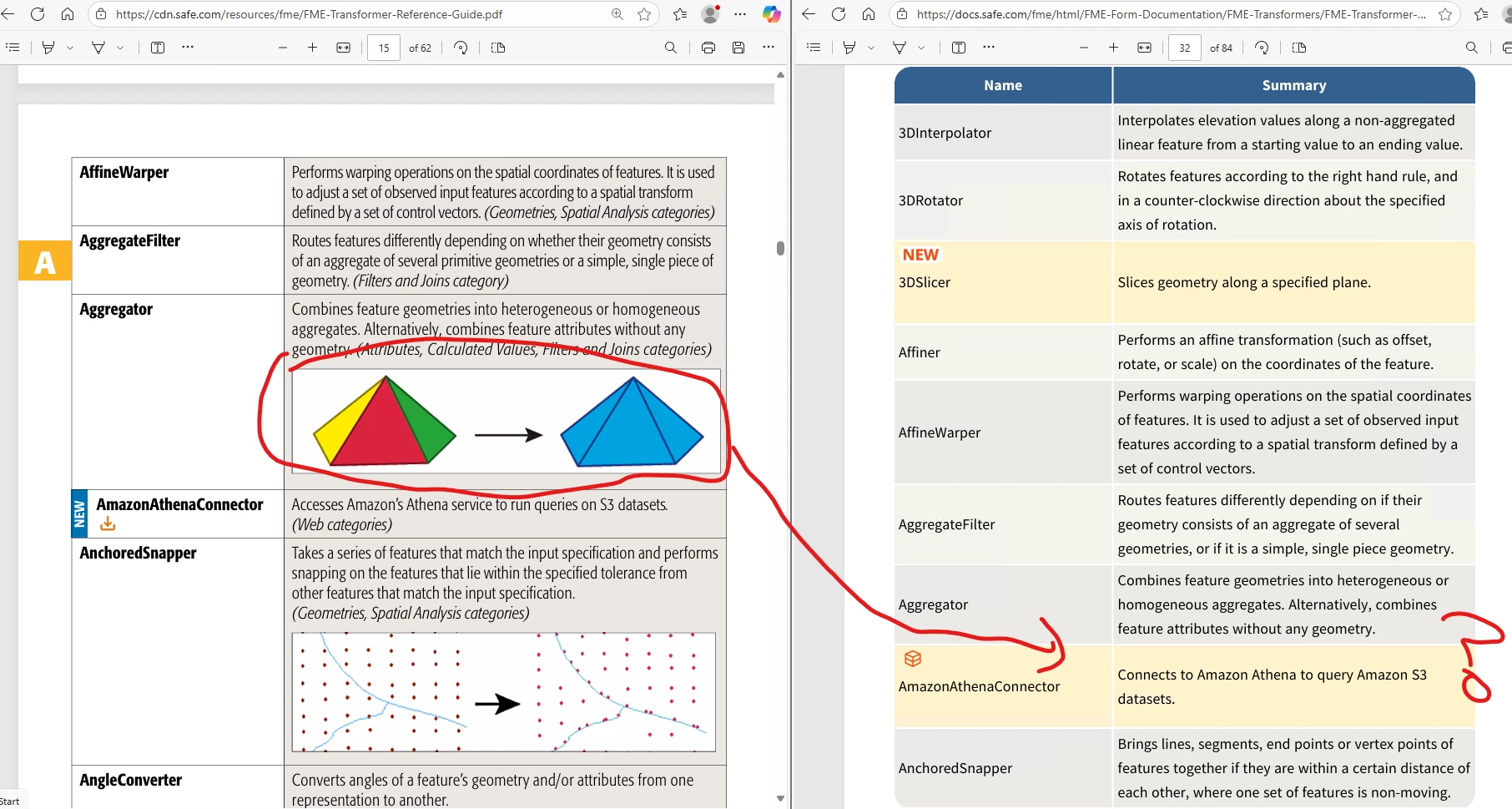Click download icon under AmazonAthenaConnector
The height and width of the screenshot is (809, 1512).
108,524
